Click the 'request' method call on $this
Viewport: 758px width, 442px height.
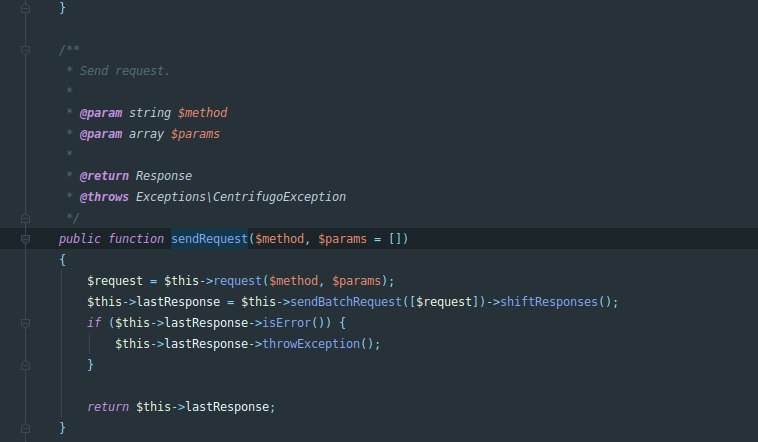pos(237,281)
